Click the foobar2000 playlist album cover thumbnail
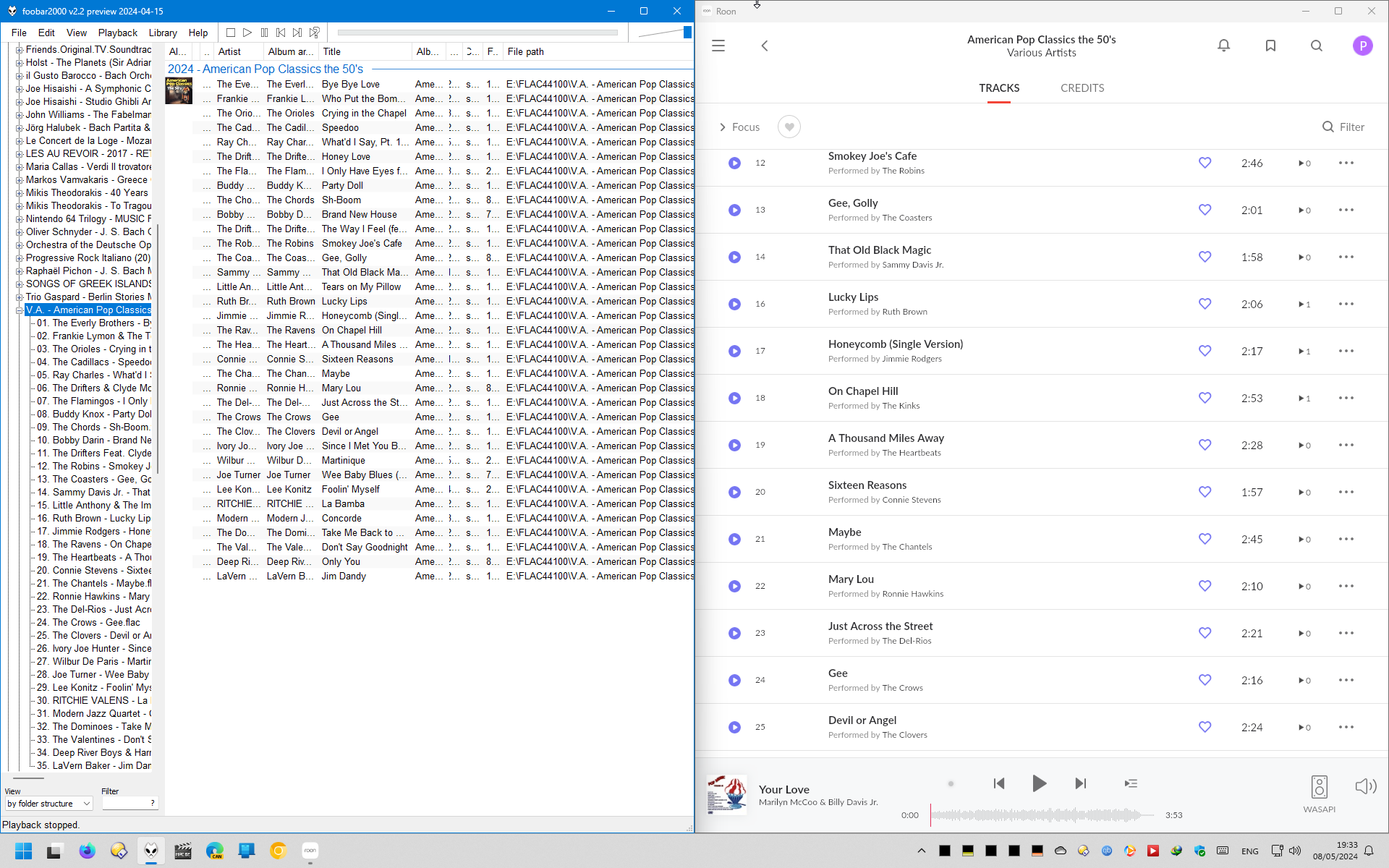The image size is (1389, 868). click(179, 91)
